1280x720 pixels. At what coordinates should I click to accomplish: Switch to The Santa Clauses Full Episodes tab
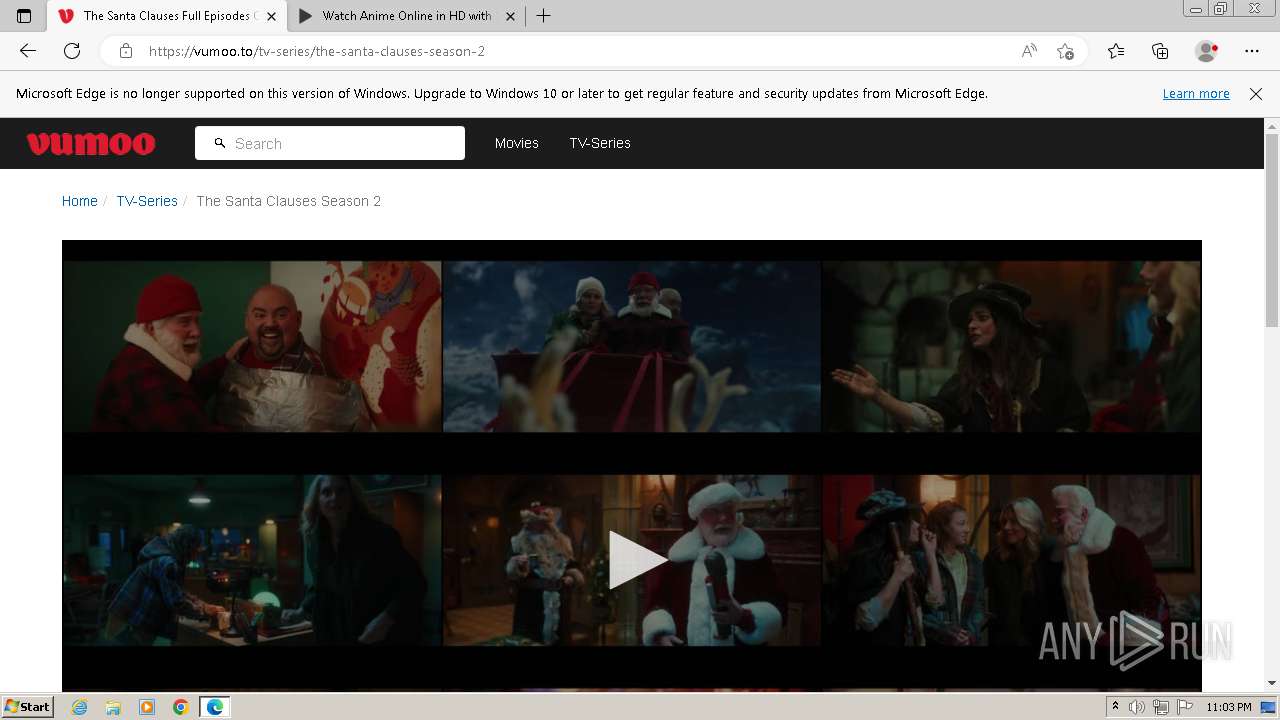click(167, 16)
